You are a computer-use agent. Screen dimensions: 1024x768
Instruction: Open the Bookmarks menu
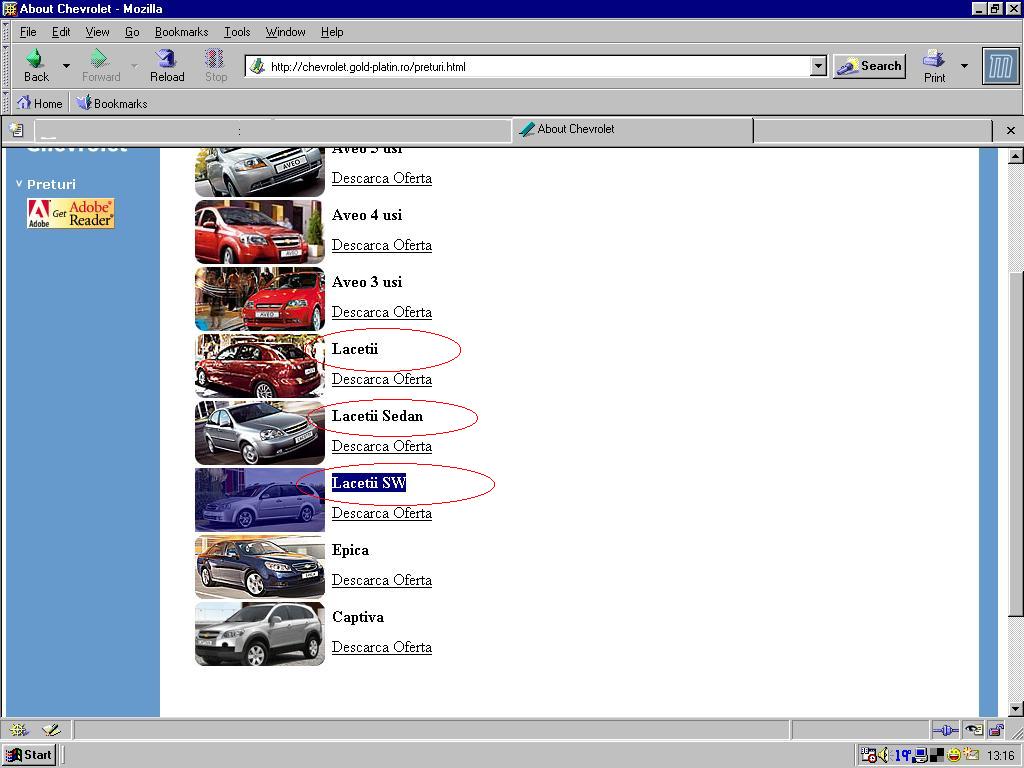coord(182,32)
